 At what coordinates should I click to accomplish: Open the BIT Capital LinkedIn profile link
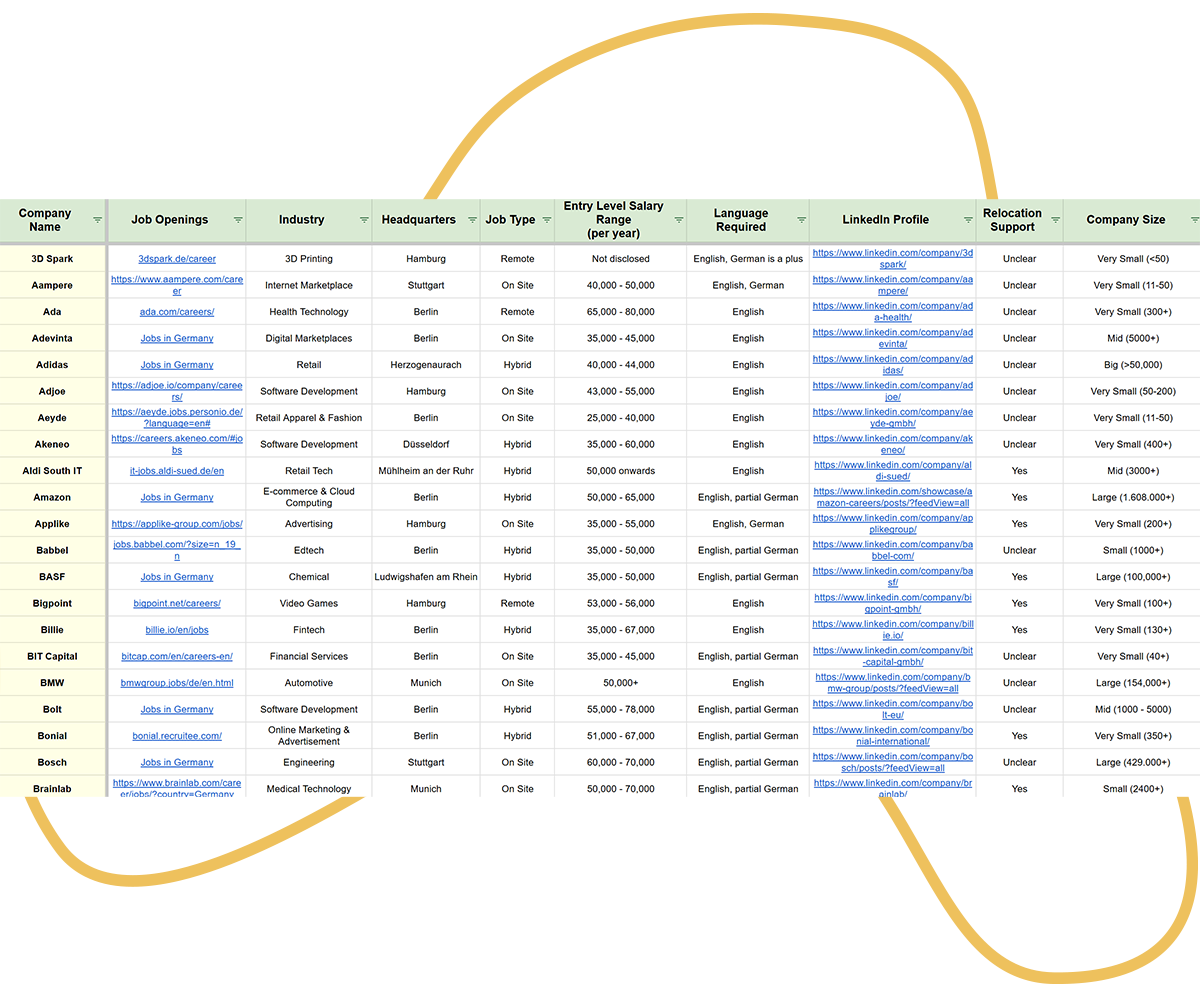893,656
